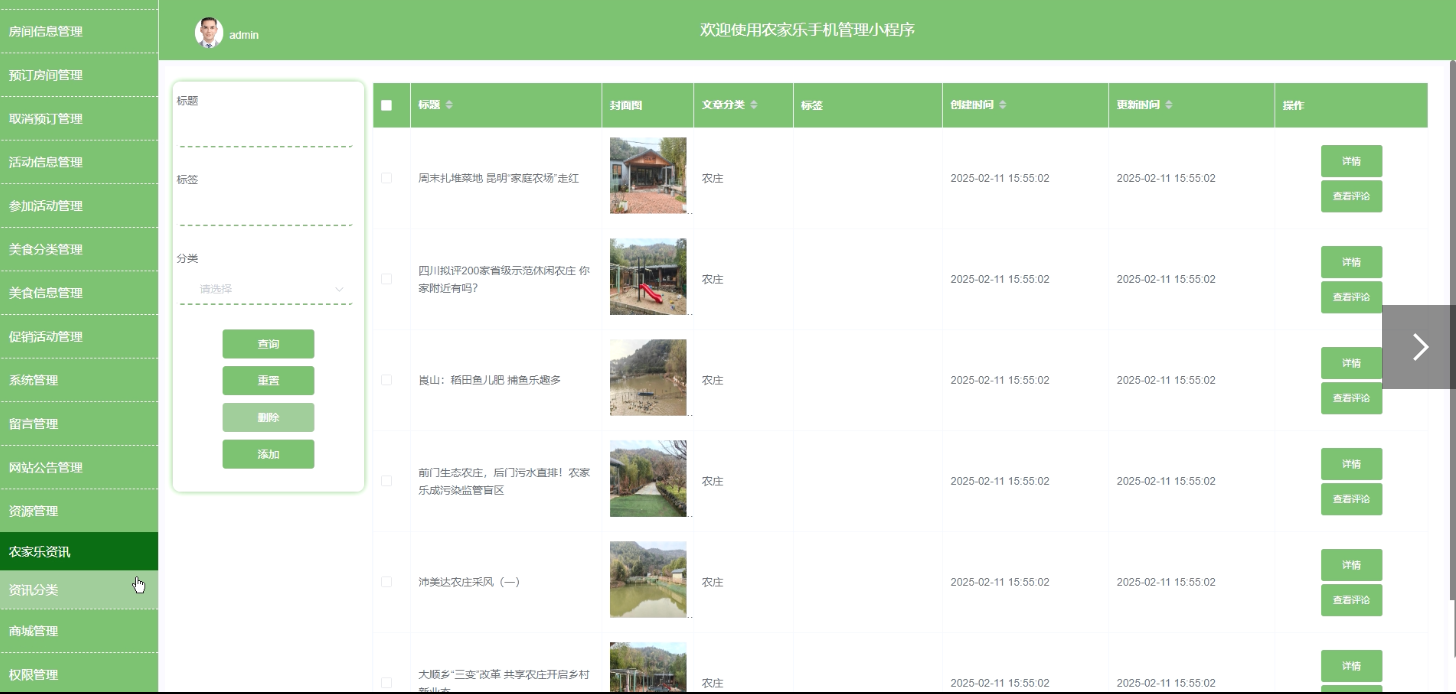The height and width of the screenshot is (694, 1456).
Task: Open 详情 for 沛美达农庄采风 article
Action: pyautogui.click(x=1351, y=565)
